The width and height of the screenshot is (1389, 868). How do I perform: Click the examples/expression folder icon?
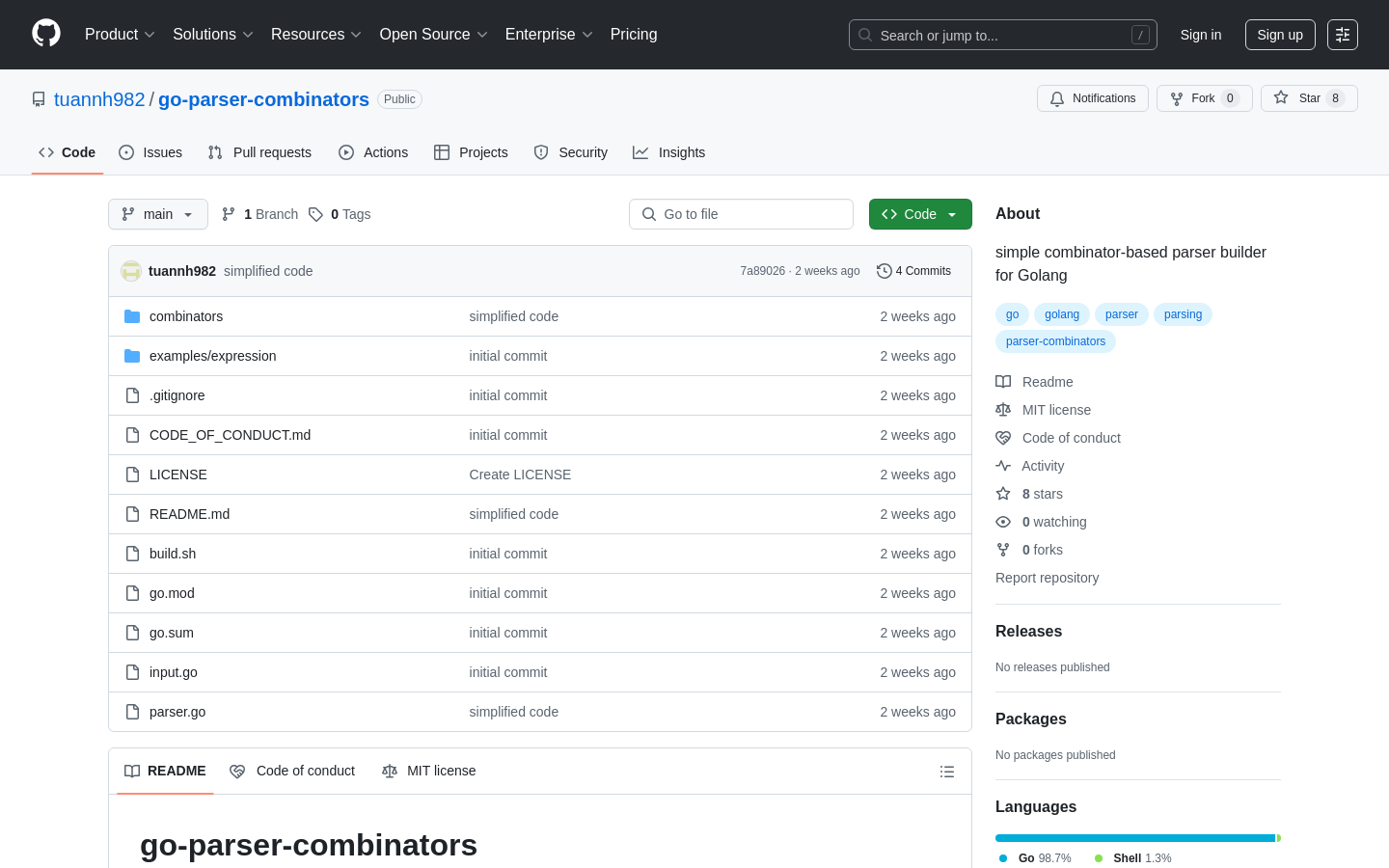point(132,356)
